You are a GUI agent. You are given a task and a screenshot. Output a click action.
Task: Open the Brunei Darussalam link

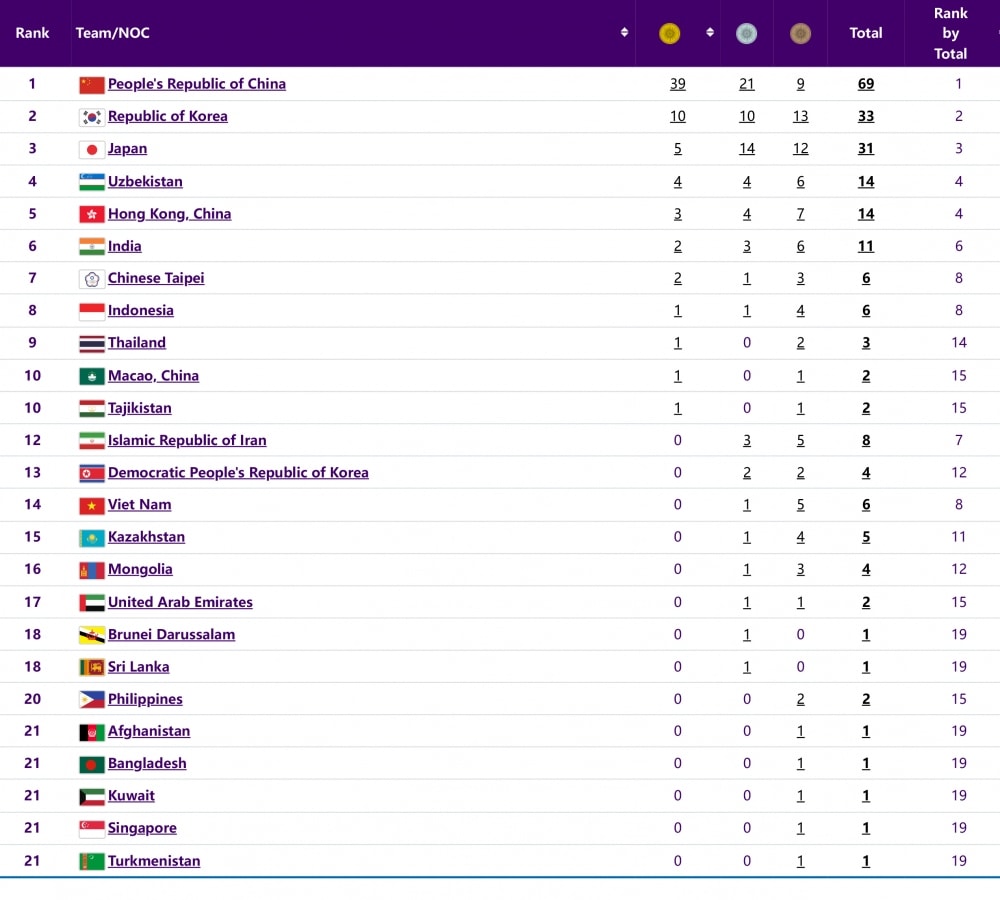(171, 635)
